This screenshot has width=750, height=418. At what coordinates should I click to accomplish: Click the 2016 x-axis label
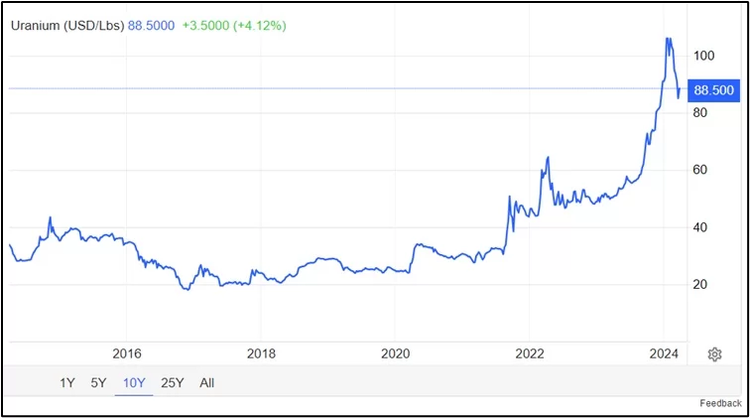tap(127, 353)
